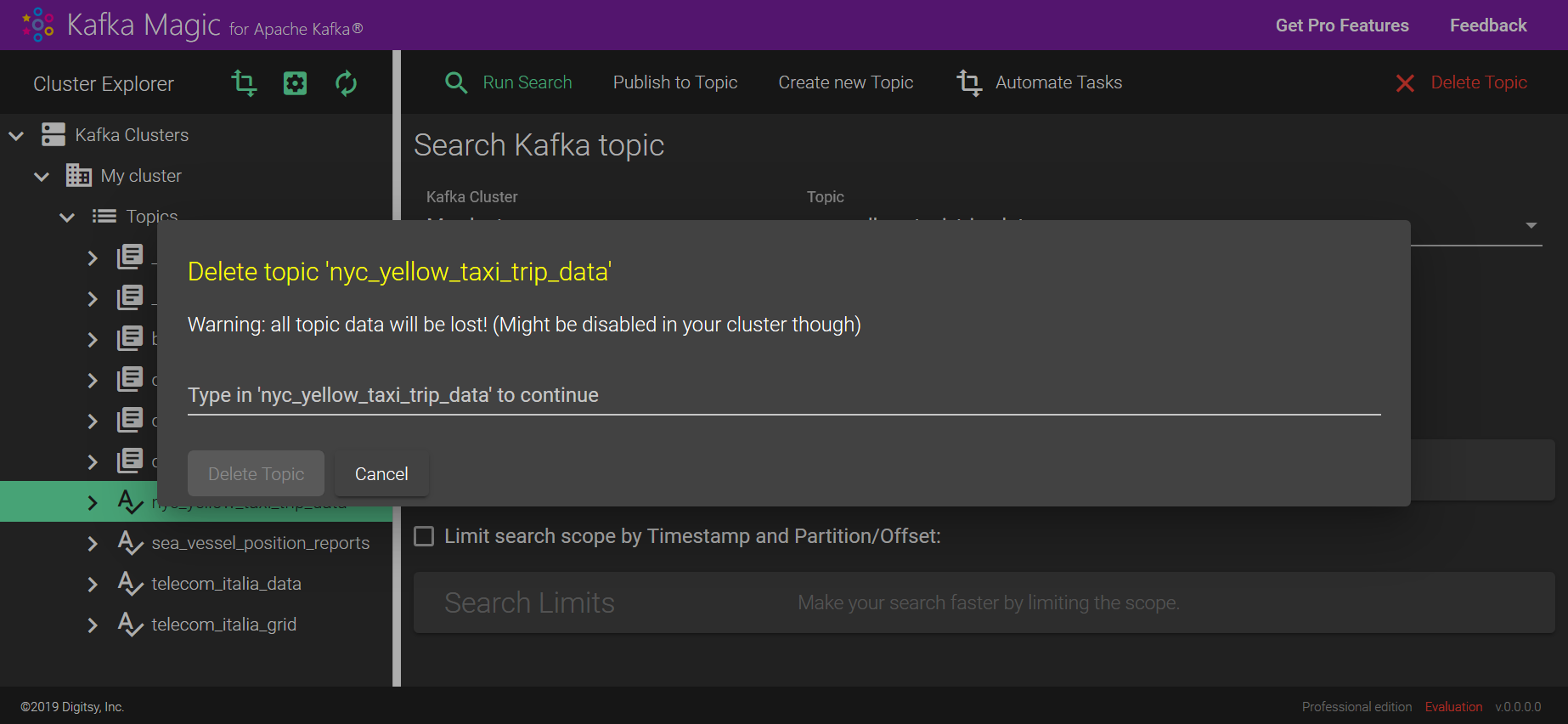Open the Feedback link

pos(1488,25)
